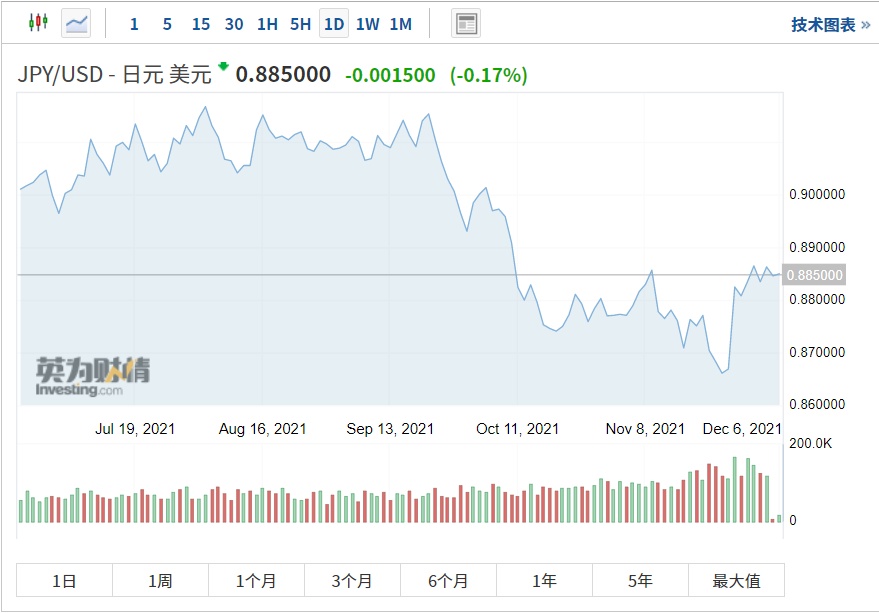Select the 5H interval
The image size is (879, 613).
point(300,24)
